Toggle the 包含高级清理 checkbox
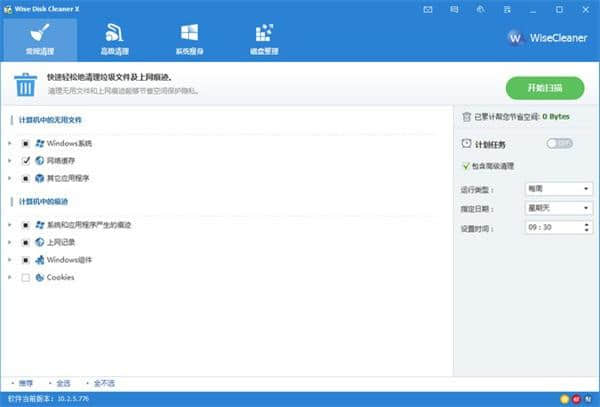This screenshot has height=407, width=600. [x=466, y=166]
